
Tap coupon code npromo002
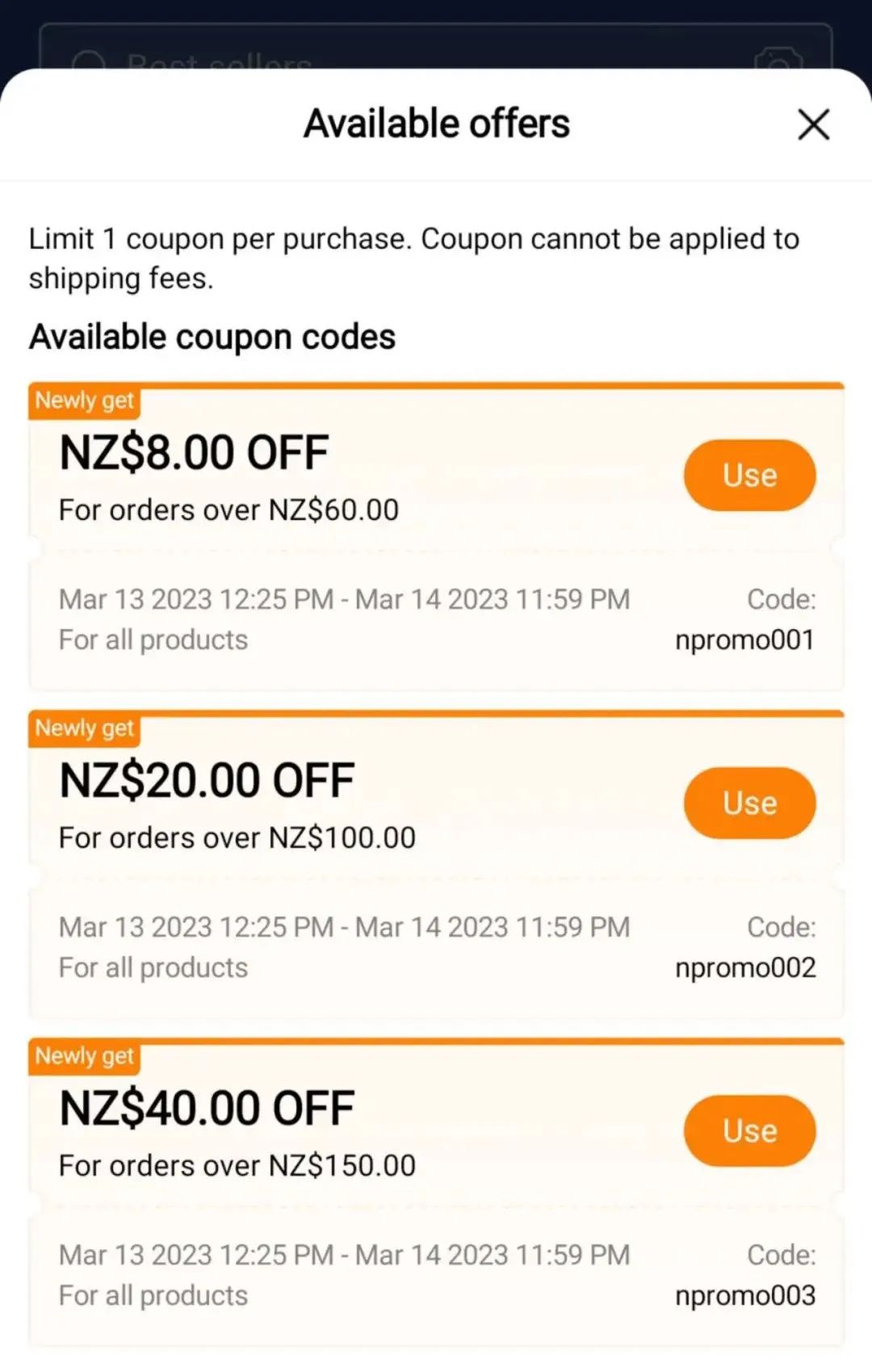tap(744, 967)
